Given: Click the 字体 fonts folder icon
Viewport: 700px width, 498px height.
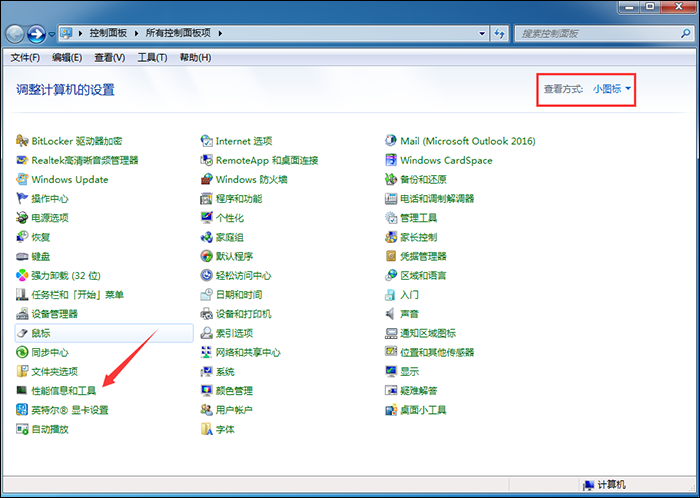Looking at the screenshot, I should [x=207, y=429].
